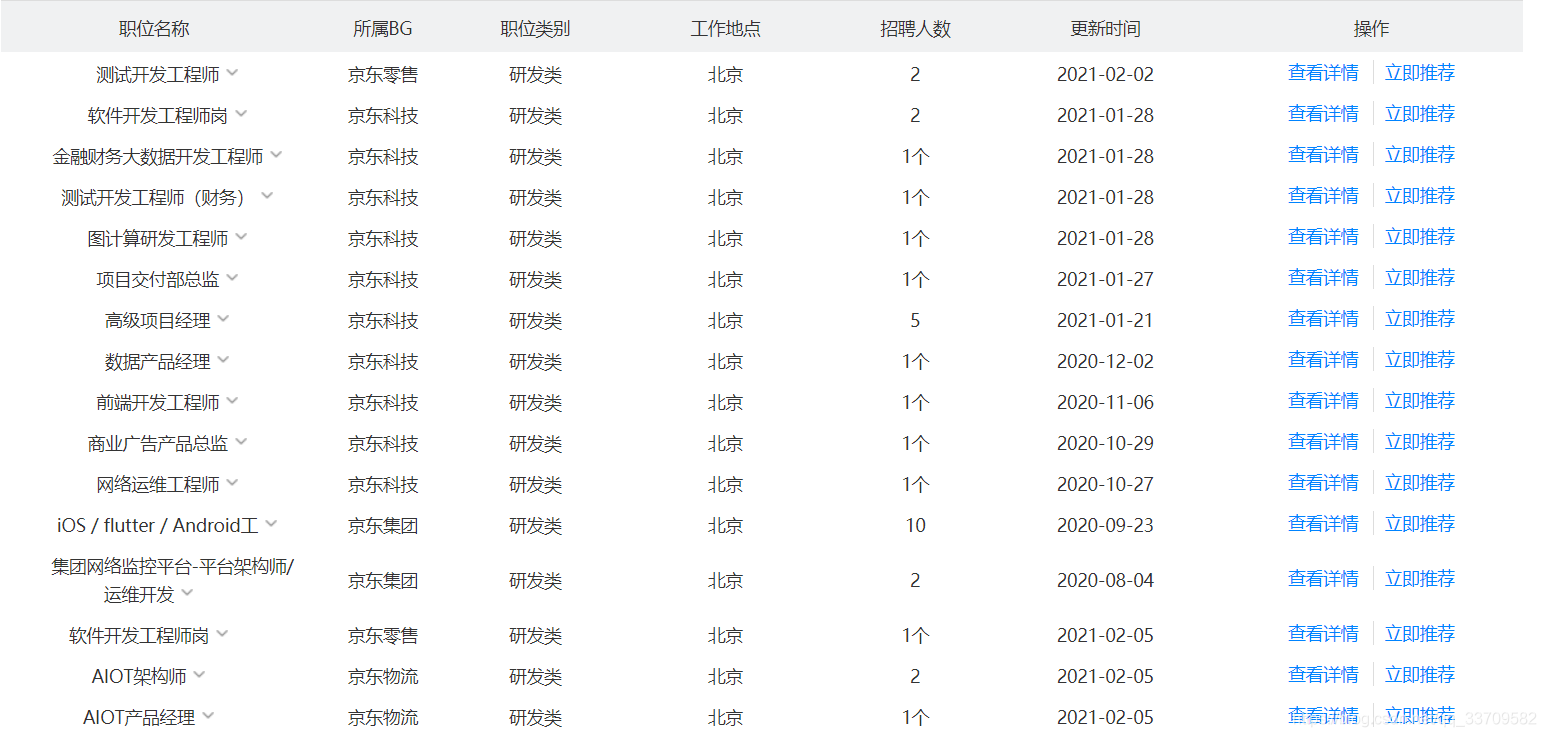Expand chevron after 运维开发 in 集团网络监控平台 row

click(188, 592)
